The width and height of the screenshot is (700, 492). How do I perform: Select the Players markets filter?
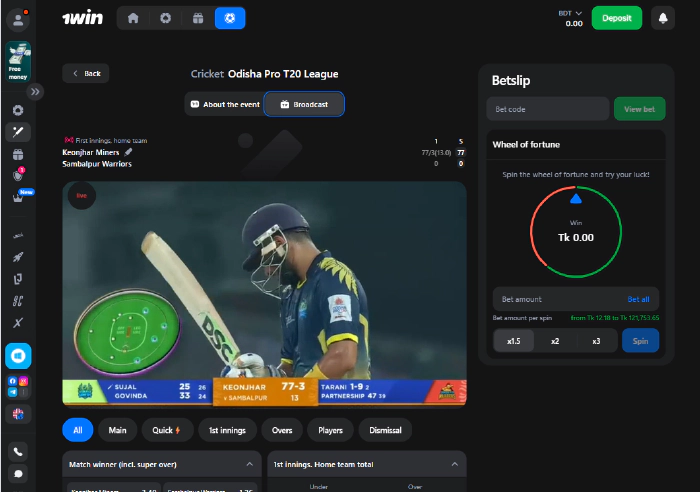330,430
